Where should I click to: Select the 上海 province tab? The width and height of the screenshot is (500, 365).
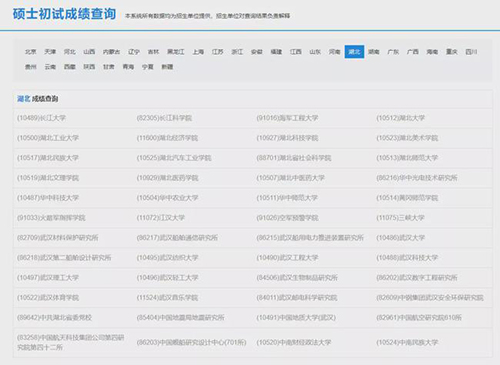198,52
